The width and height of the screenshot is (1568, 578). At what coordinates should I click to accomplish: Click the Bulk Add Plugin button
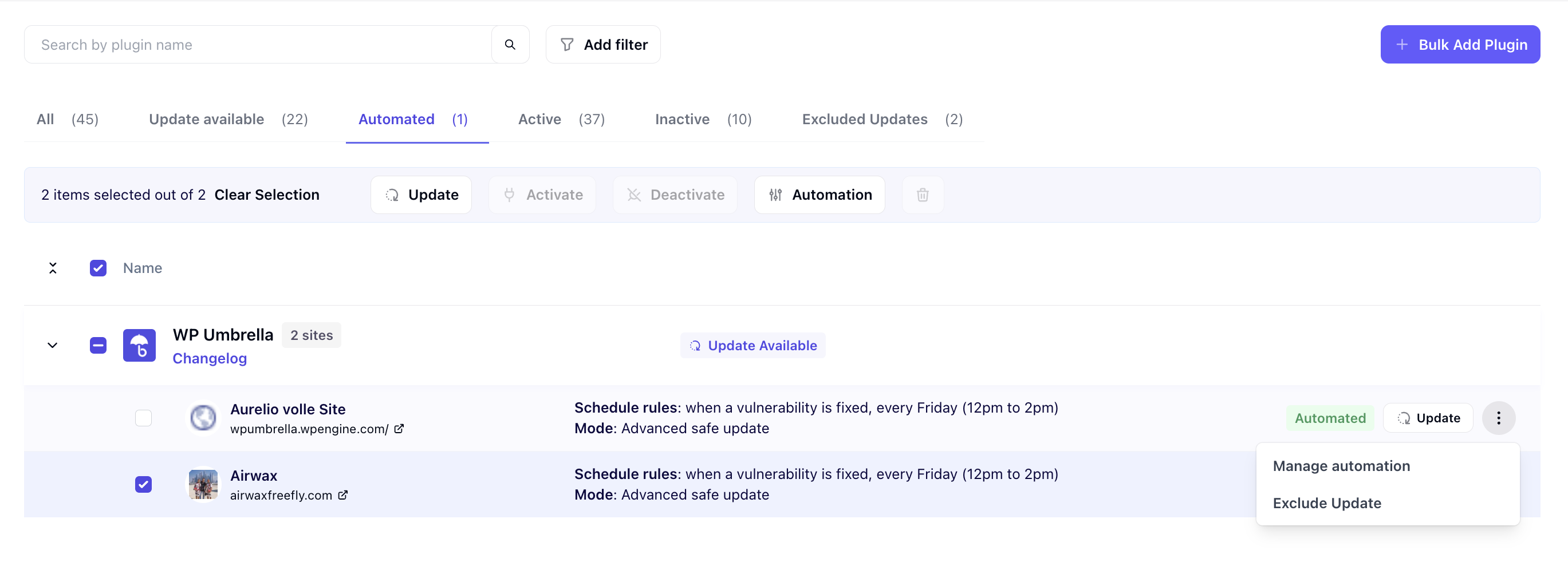[1460, 45]
